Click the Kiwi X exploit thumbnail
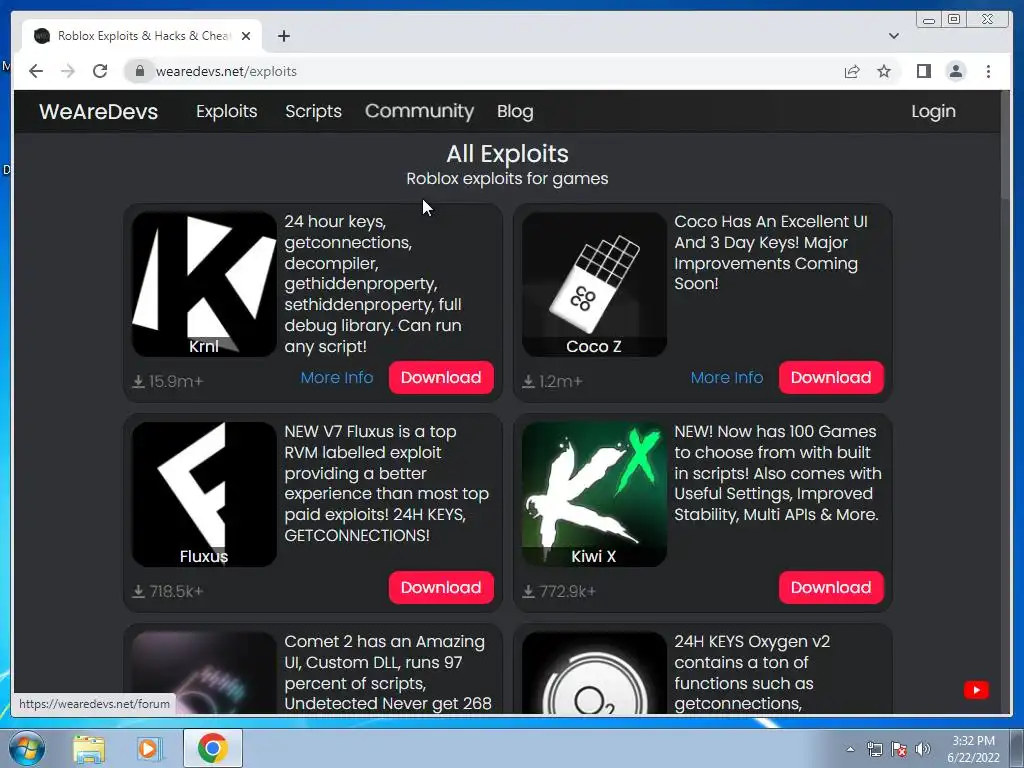The width and height of the screenshot is (1024, 768). coord(594,494)
